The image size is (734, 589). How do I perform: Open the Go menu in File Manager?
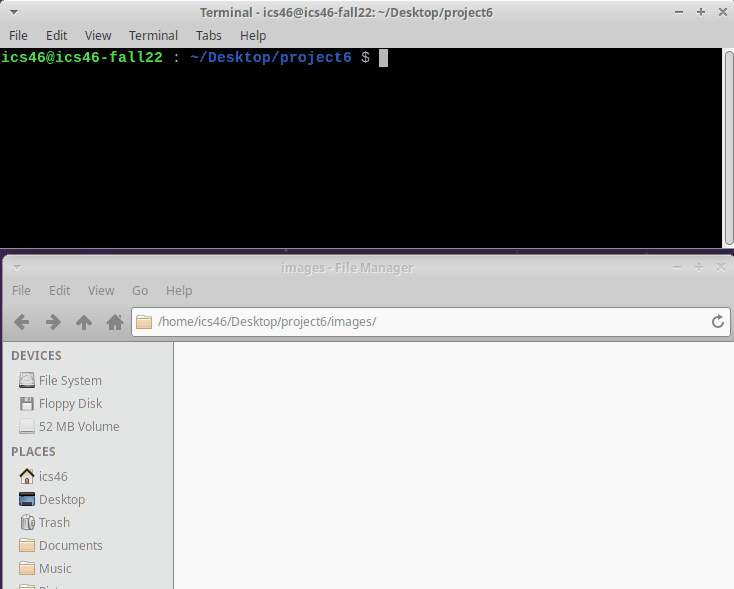click(140, 290)
